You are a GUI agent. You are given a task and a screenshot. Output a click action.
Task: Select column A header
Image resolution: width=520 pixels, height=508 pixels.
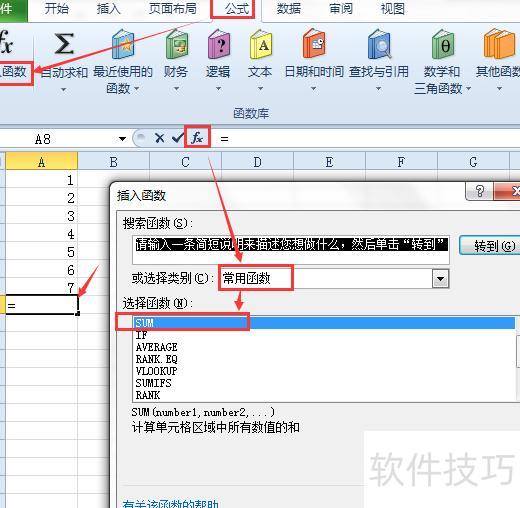[x=42, y=162]
